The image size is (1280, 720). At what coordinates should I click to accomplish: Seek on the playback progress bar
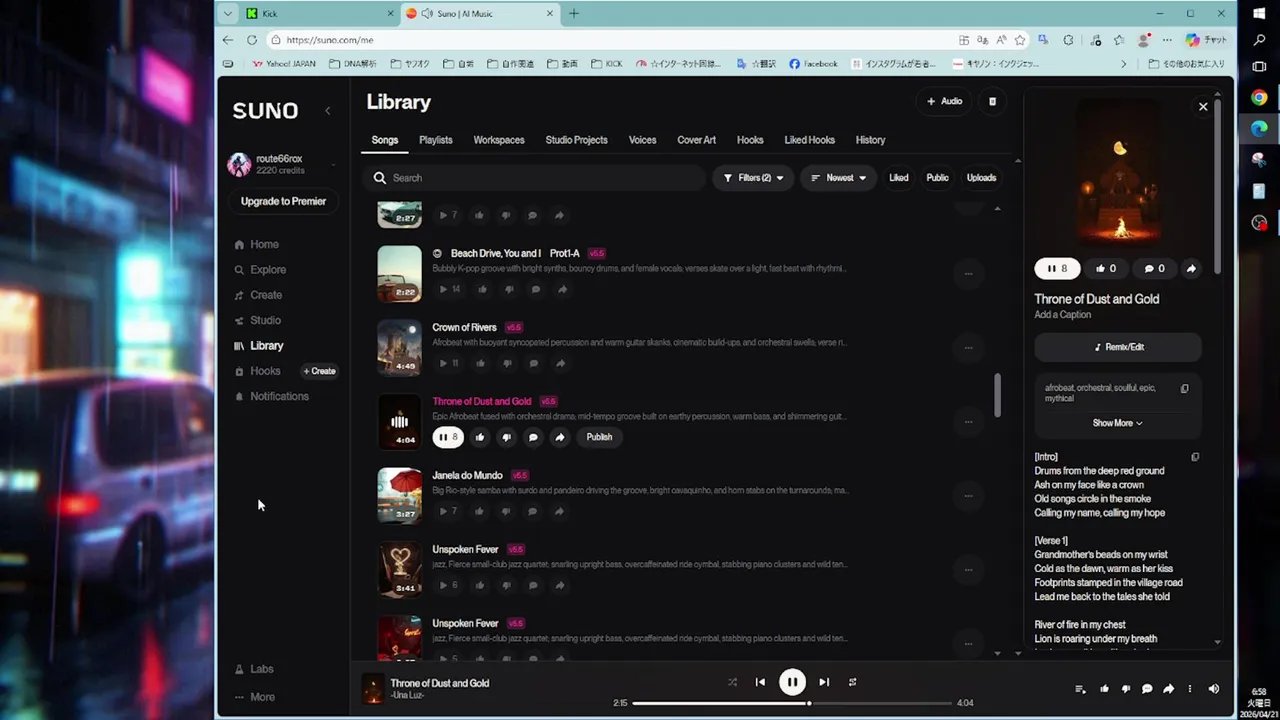coord(792,703)
